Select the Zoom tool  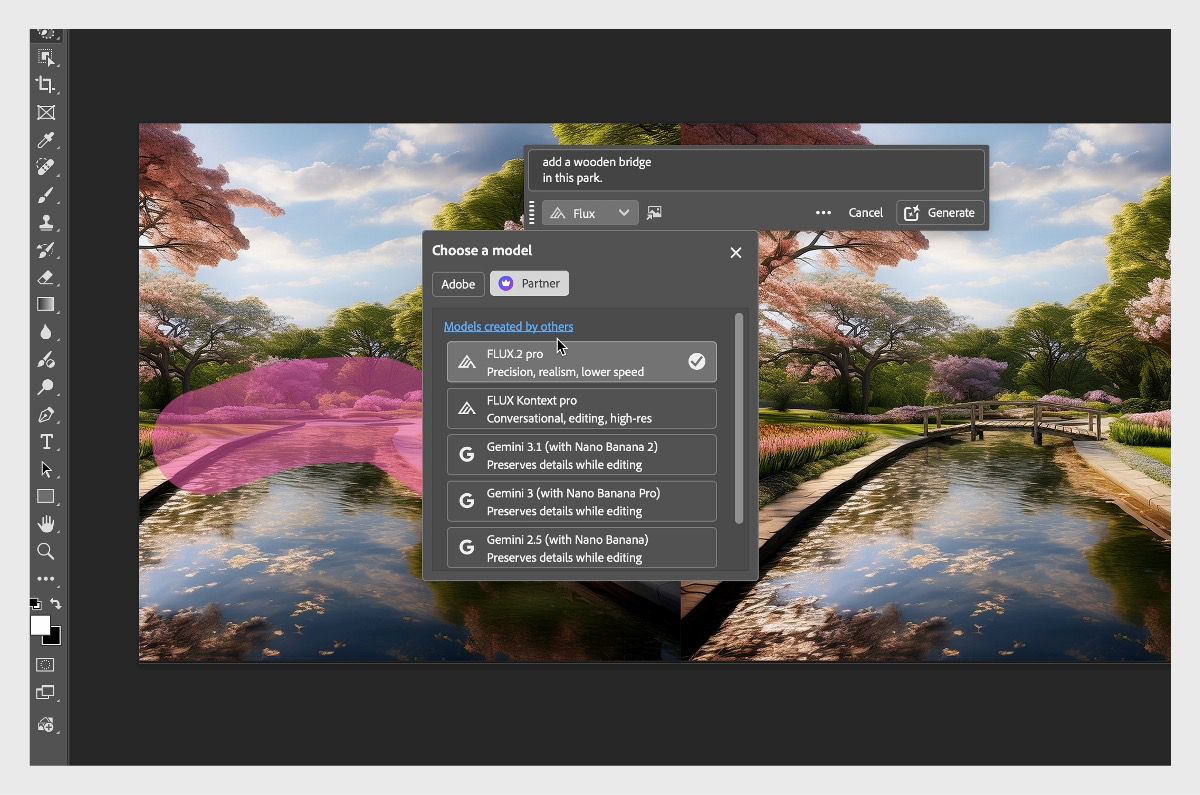click(x=45, y=551)
